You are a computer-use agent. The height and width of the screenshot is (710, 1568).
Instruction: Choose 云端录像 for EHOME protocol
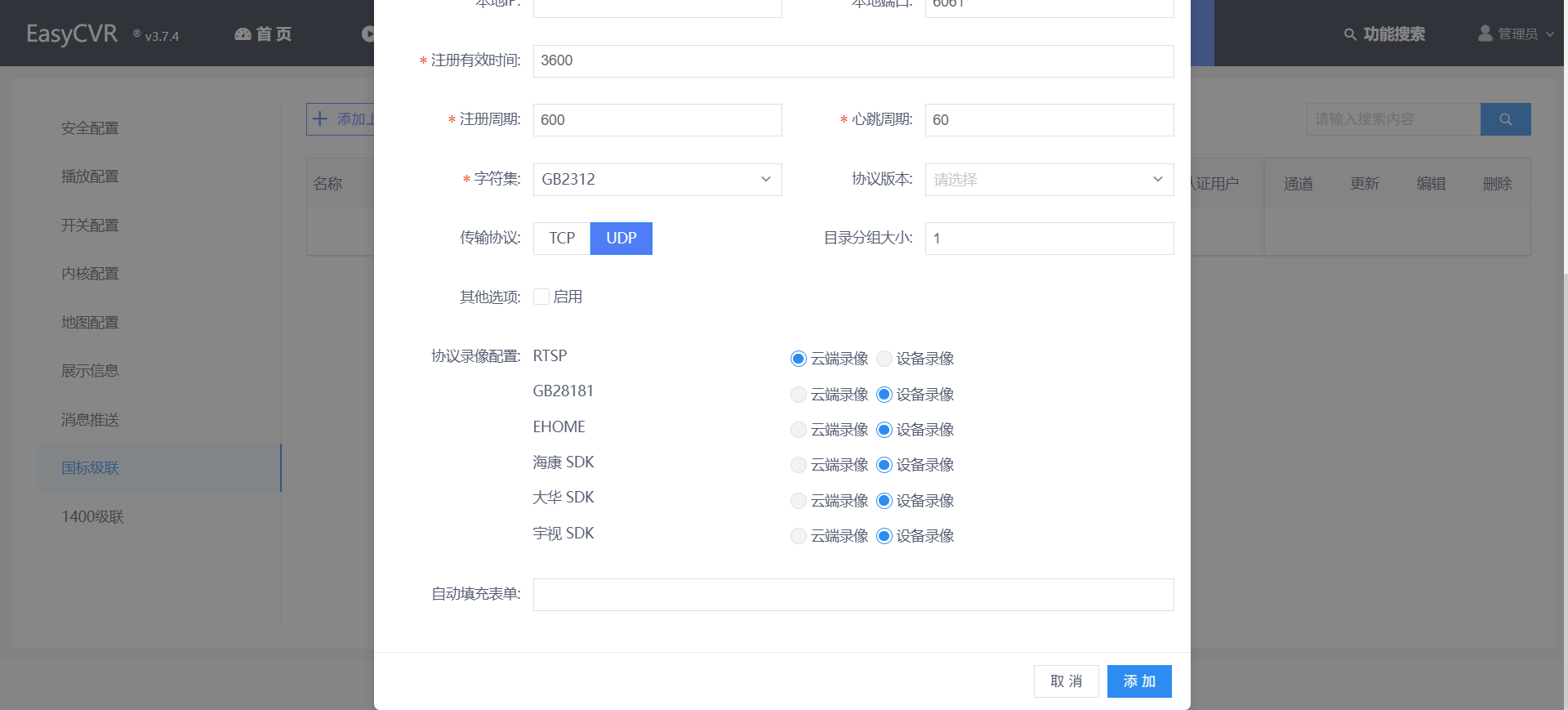click(x=799, y=430)
